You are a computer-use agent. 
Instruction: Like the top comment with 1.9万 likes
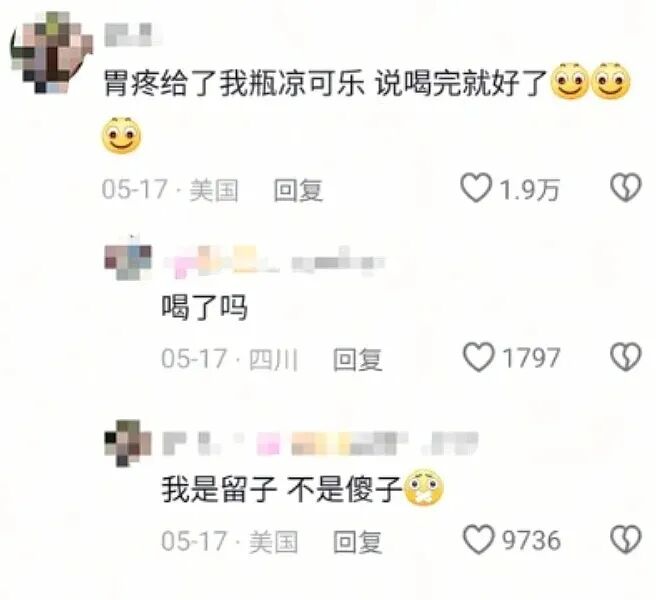476,188
